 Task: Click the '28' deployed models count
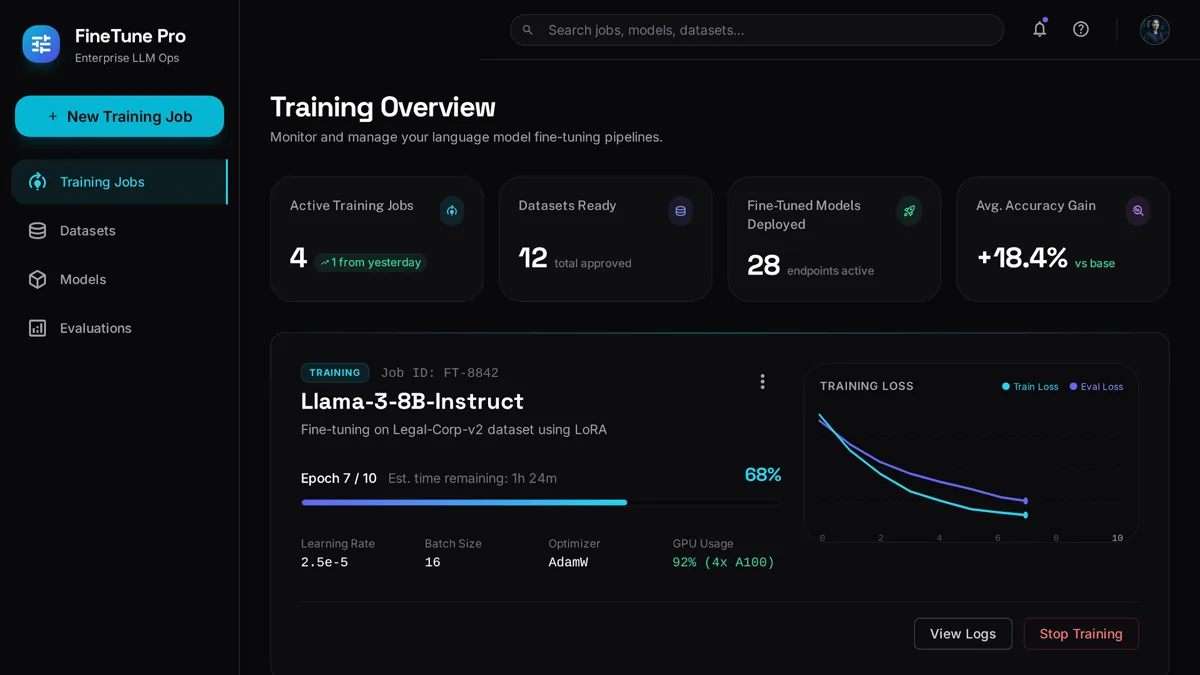(763, 265)
